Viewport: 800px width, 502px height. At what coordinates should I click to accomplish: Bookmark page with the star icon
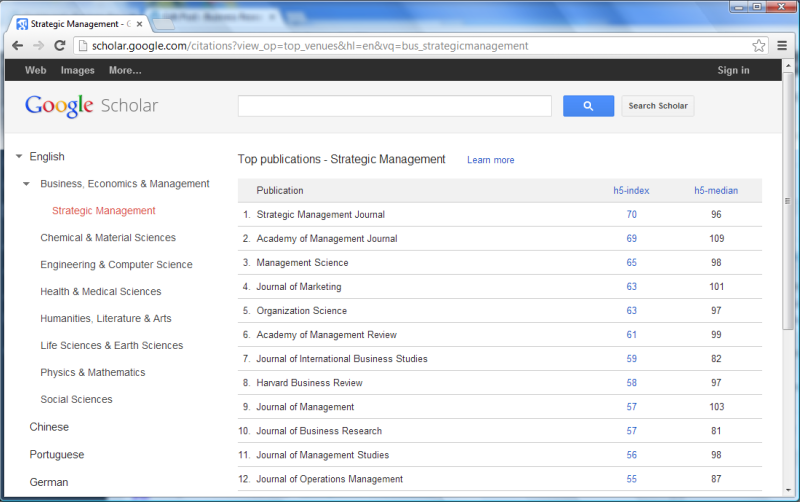759,46
